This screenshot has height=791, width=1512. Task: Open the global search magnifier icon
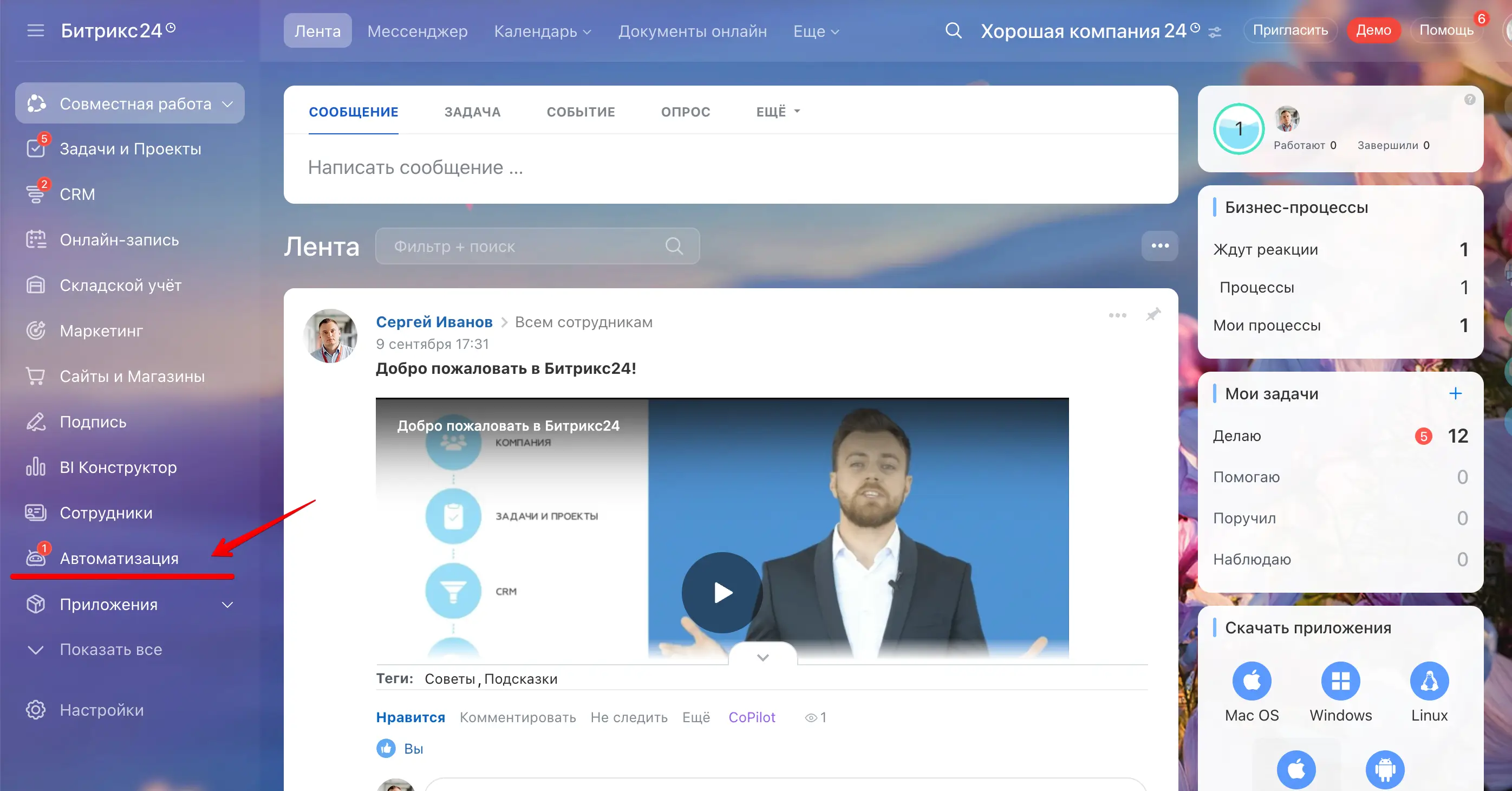pyautogui.click(x=953, y=30)
